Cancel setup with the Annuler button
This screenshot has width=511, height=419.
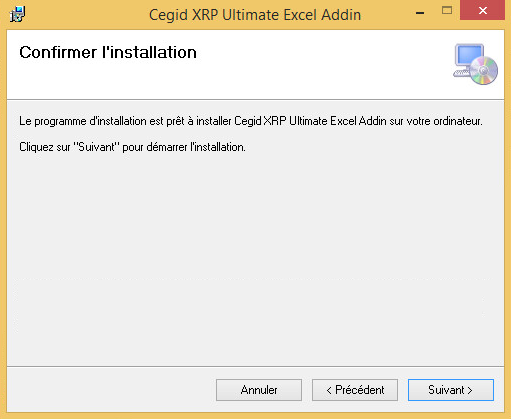tap(259, 390)
